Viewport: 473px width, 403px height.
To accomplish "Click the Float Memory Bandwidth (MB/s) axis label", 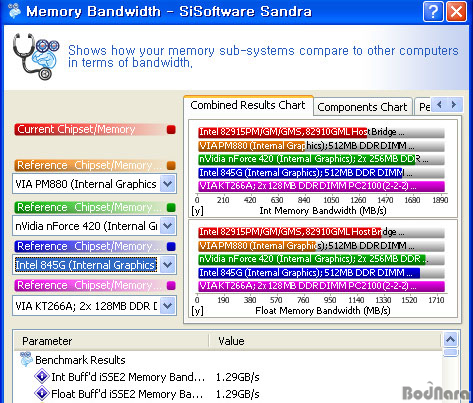I will pos(323,311).
